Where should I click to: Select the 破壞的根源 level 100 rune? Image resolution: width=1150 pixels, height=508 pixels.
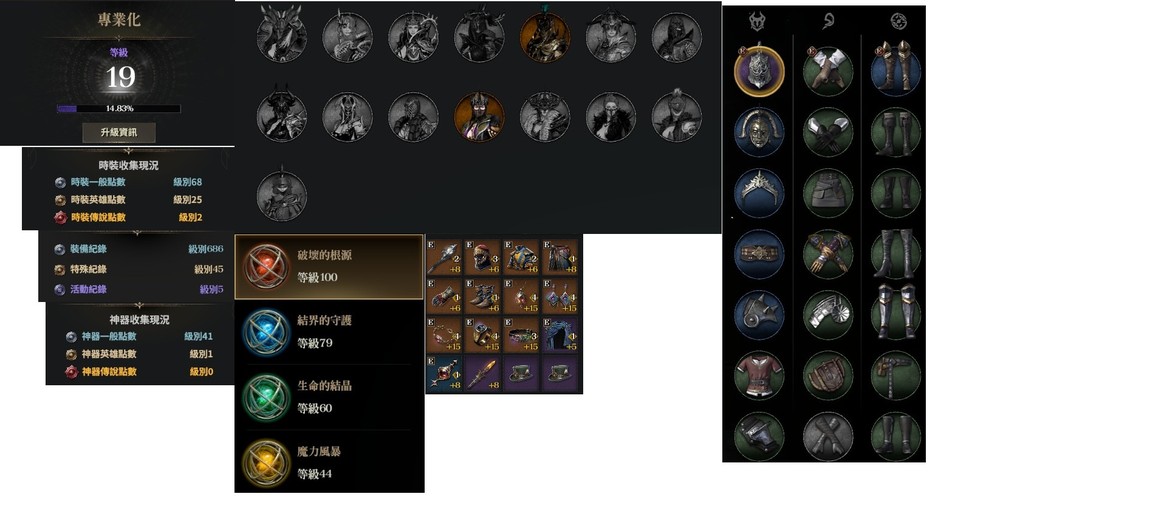pos(329,267)
